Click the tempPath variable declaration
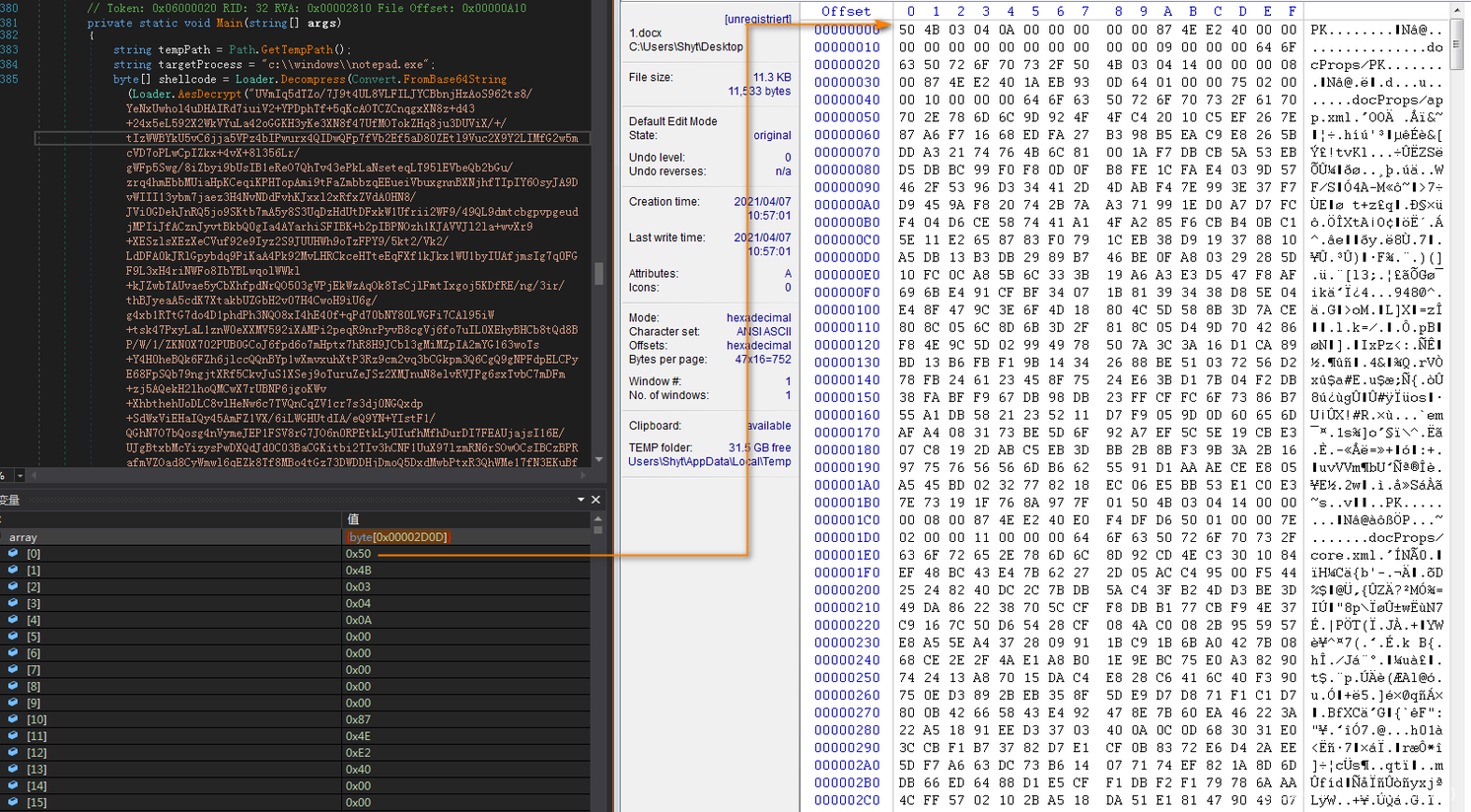The width and height of the screenshot is (1471, 812). tap(183, 49)
